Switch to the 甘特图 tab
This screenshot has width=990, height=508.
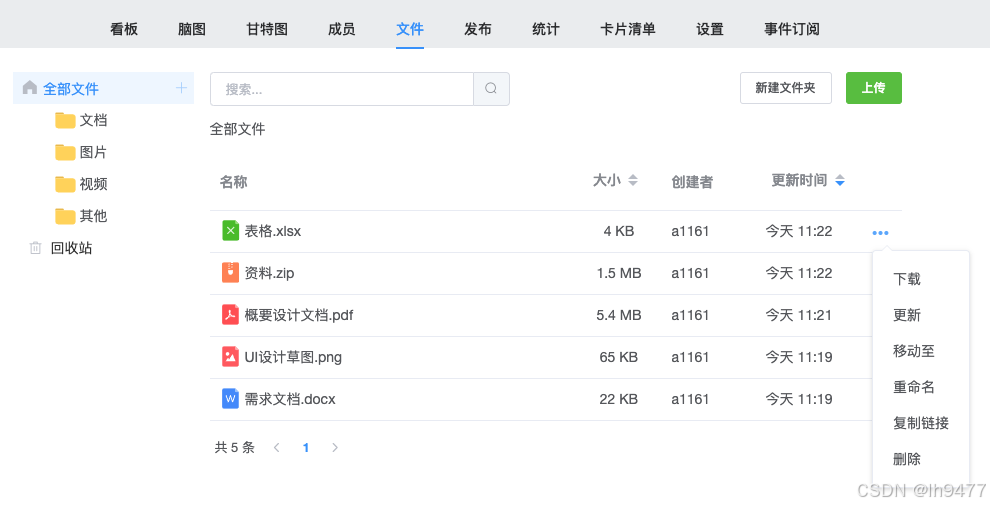267,29
